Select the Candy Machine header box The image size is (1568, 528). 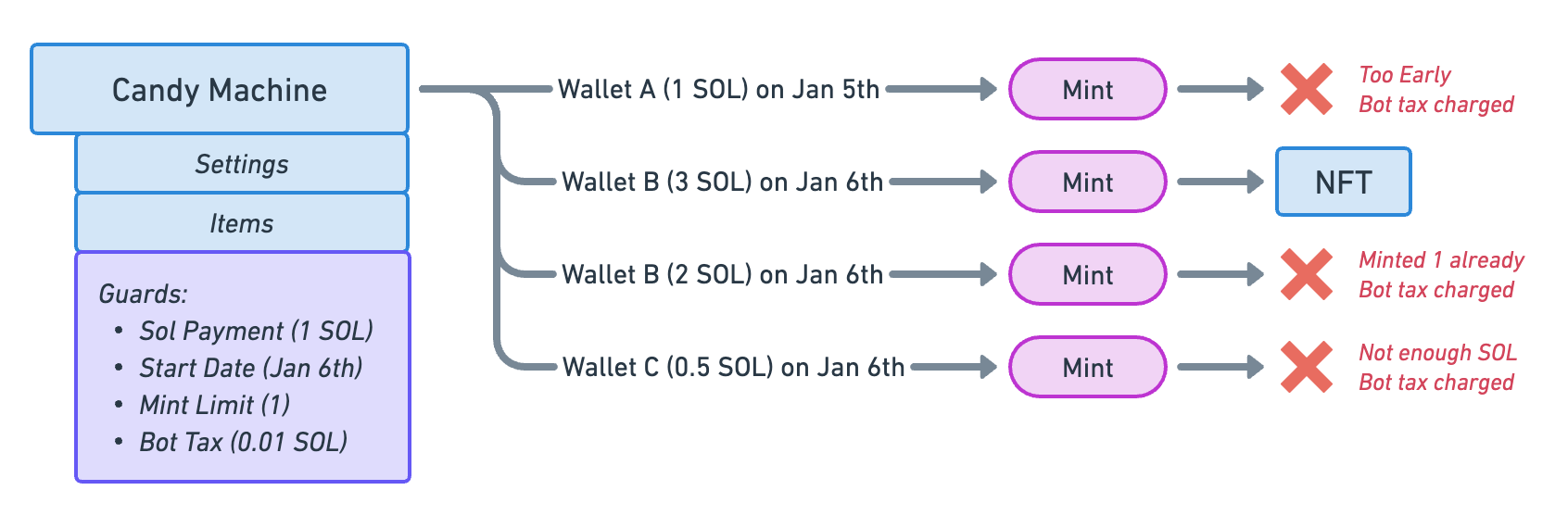point(220,89)
